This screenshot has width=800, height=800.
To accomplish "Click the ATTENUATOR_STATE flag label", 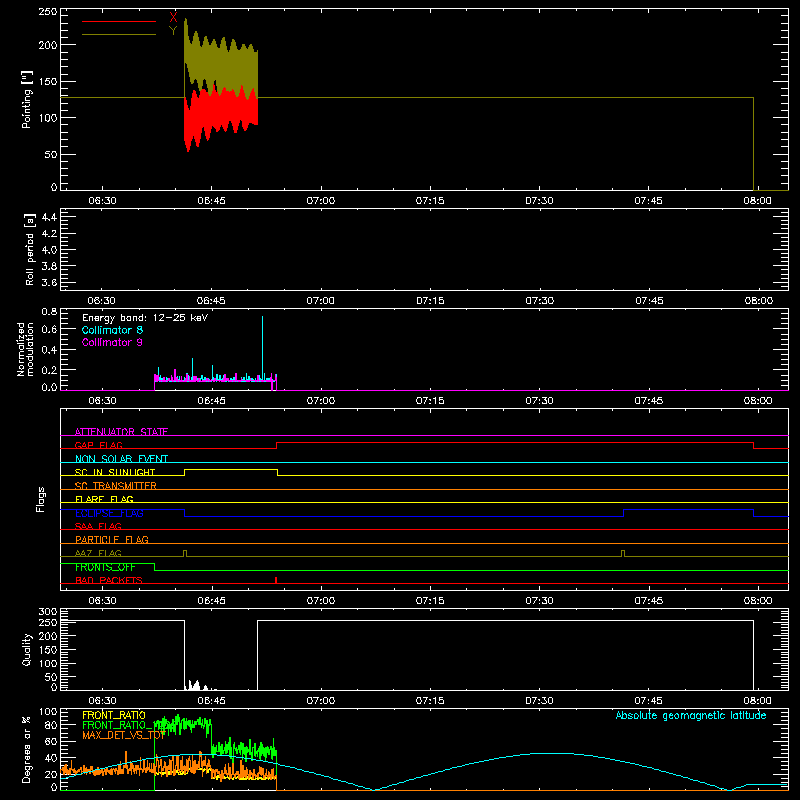I will pos(121,432).
